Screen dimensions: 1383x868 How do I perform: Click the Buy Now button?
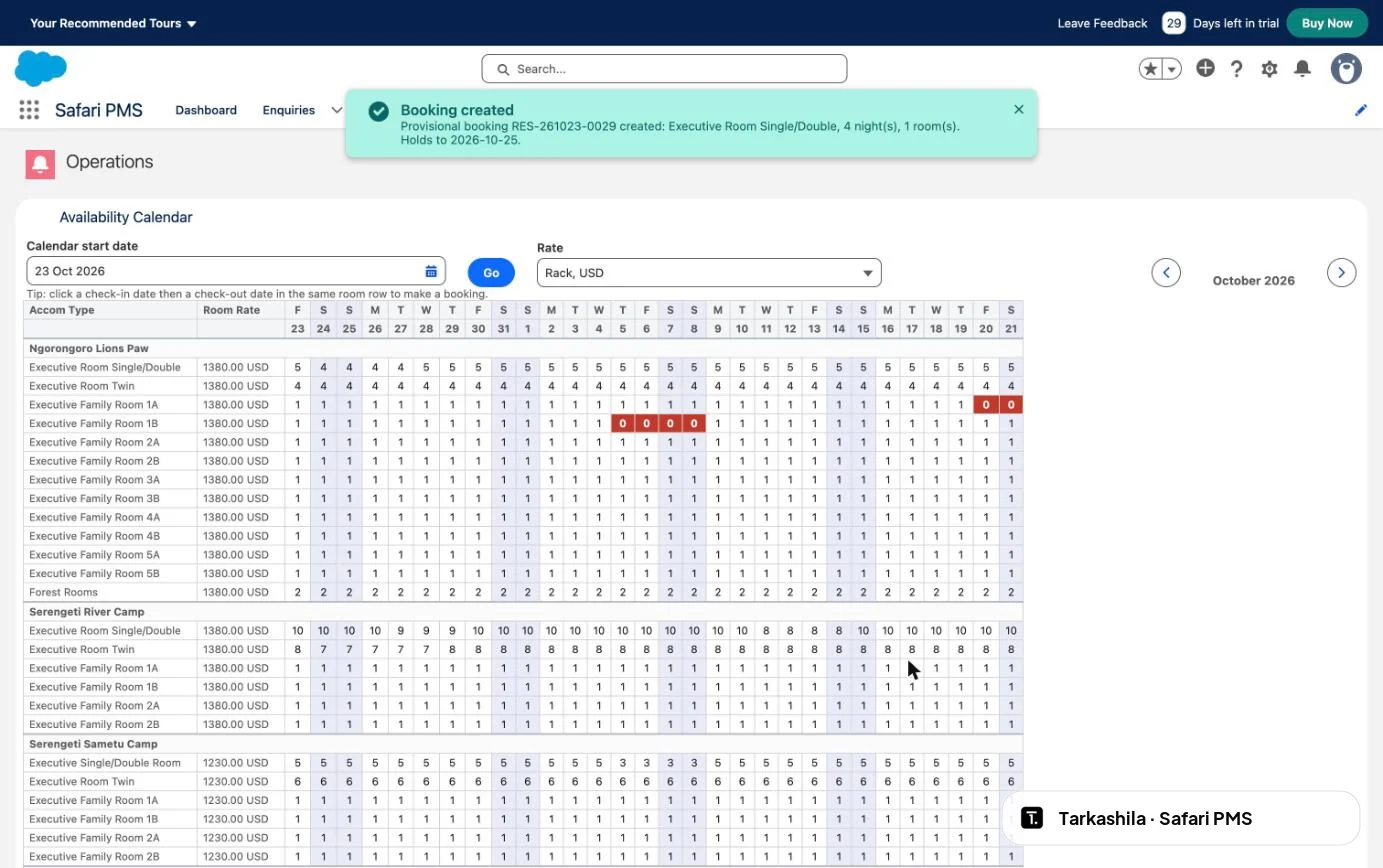1327,23
